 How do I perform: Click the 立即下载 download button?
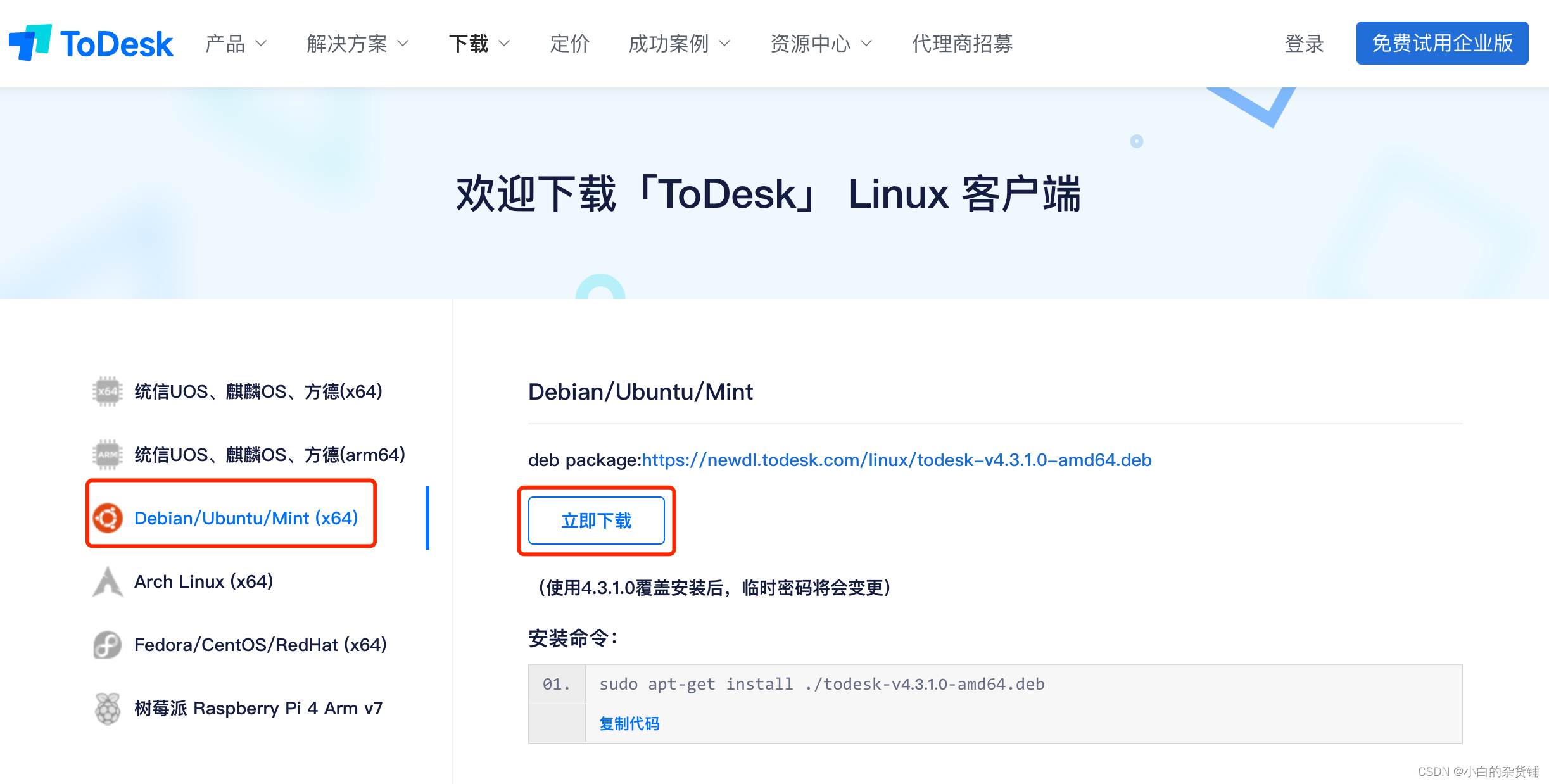[x=596, y=520]
